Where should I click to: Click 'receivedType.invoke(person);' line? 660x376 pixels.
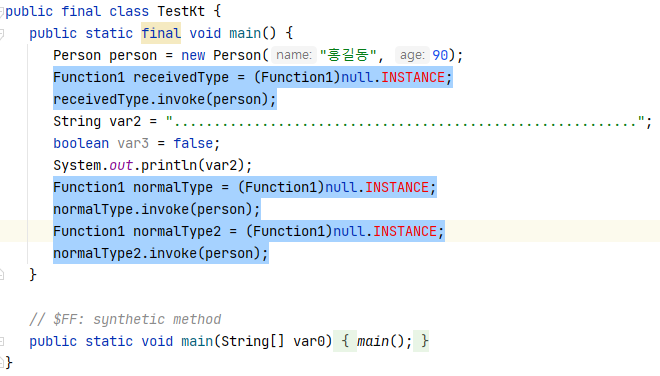point(165,100)
